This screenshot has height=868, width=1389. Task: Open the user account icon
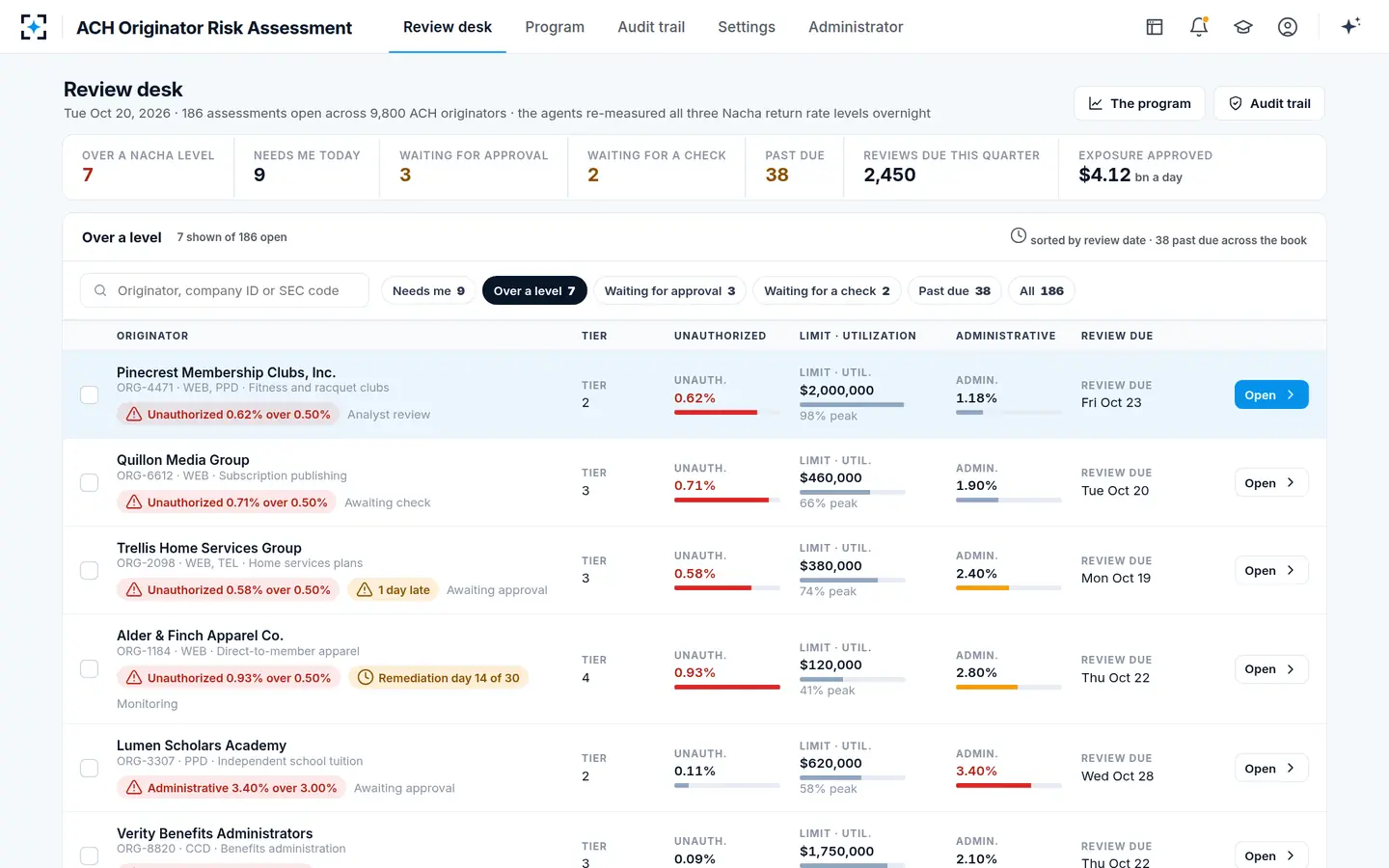[x=1288, y=27]
